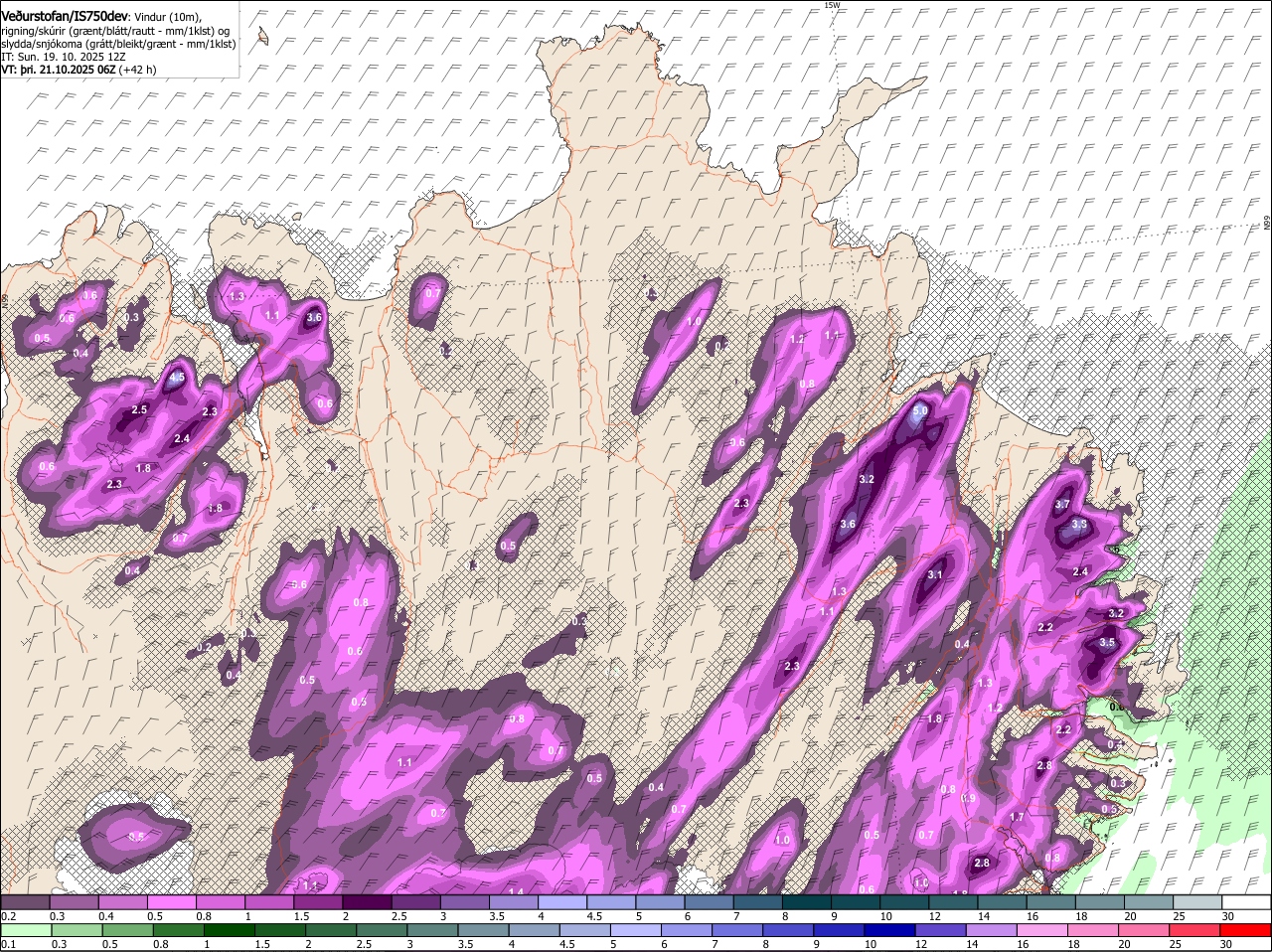Select the snow legend swatch between 3.5 and 4
Screen dimensions: 1272x952
(x=512, y=902)
